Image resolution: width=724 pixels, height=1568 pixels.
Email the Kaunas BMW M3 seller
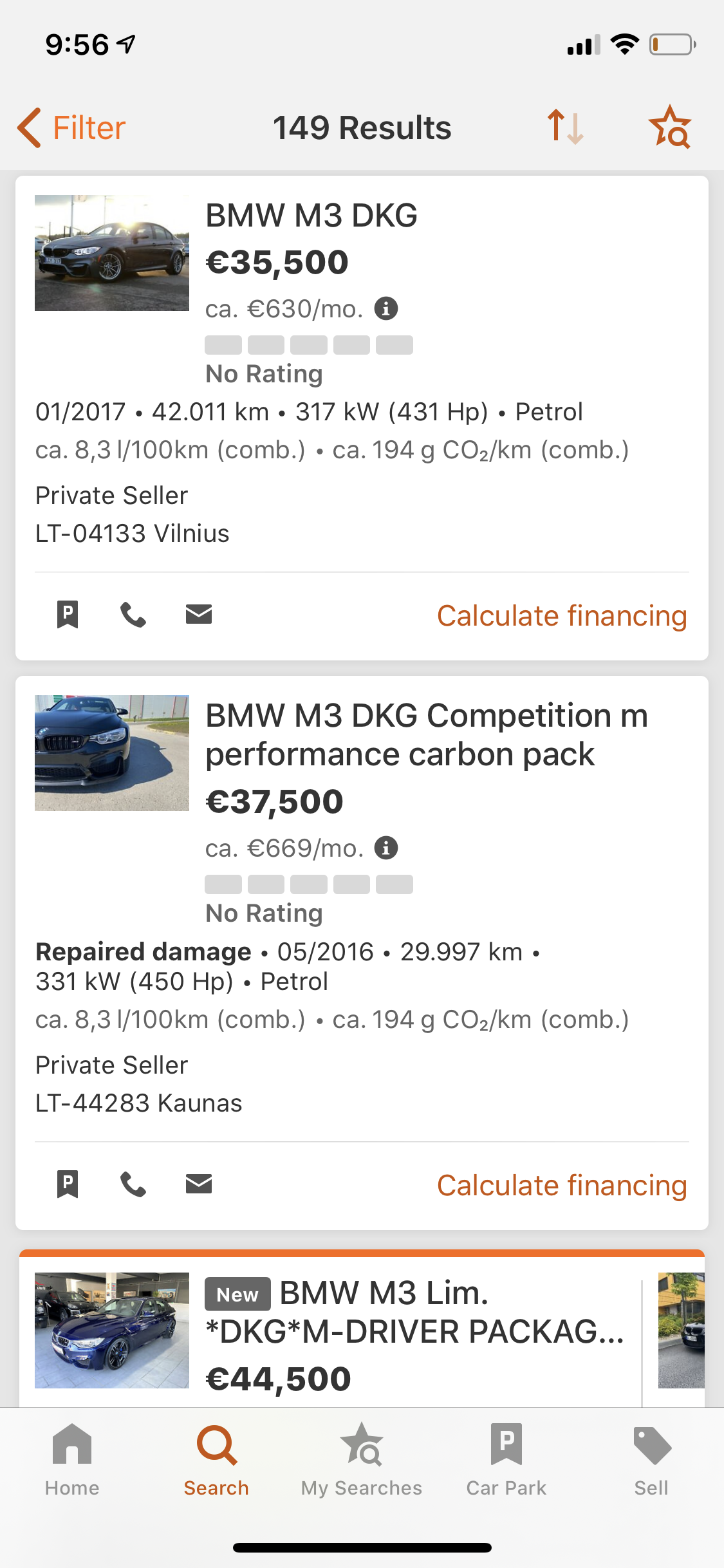[199, 1184]
